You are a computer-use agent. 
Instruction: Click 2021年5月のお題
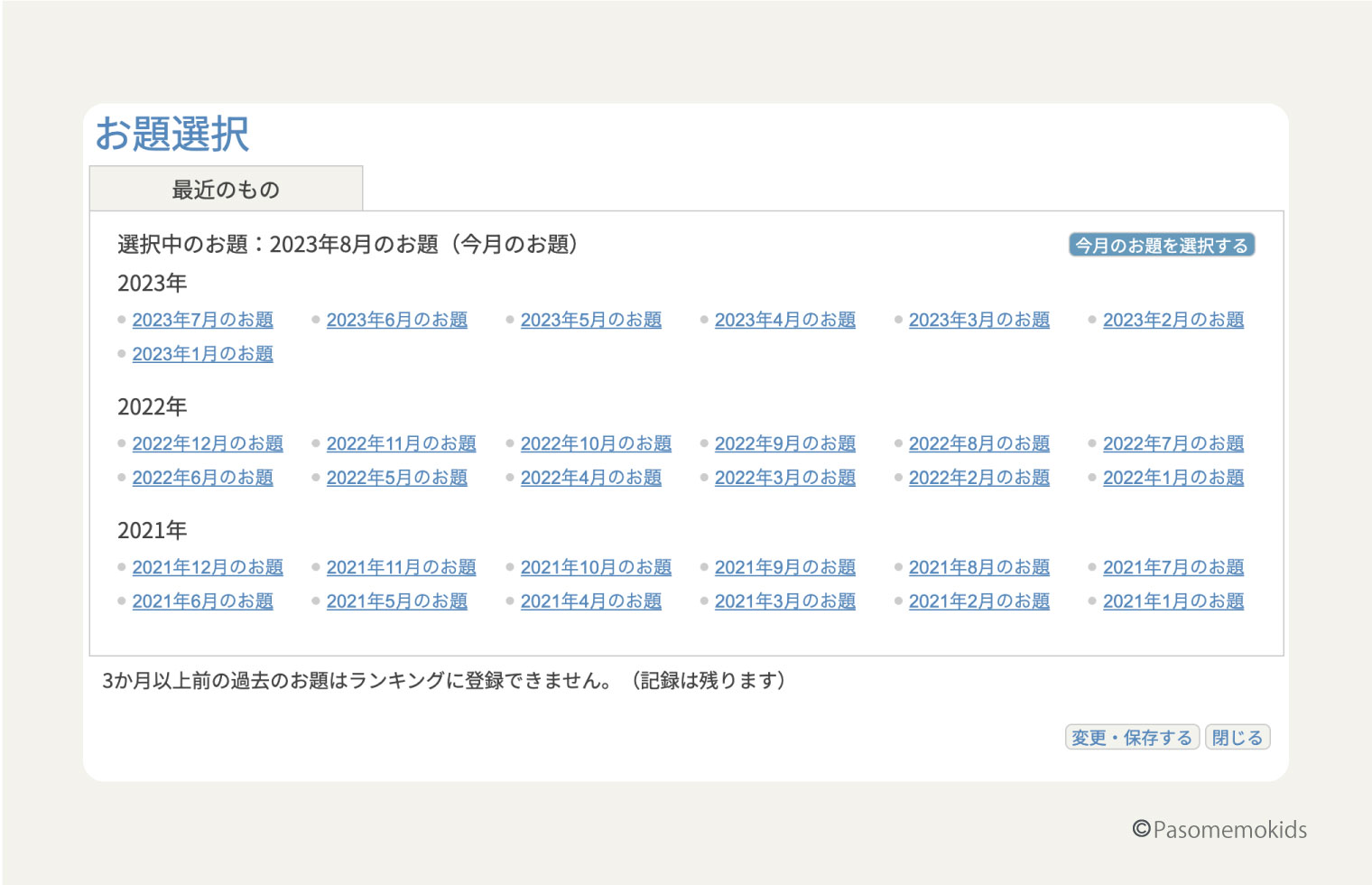pos(396,601)
